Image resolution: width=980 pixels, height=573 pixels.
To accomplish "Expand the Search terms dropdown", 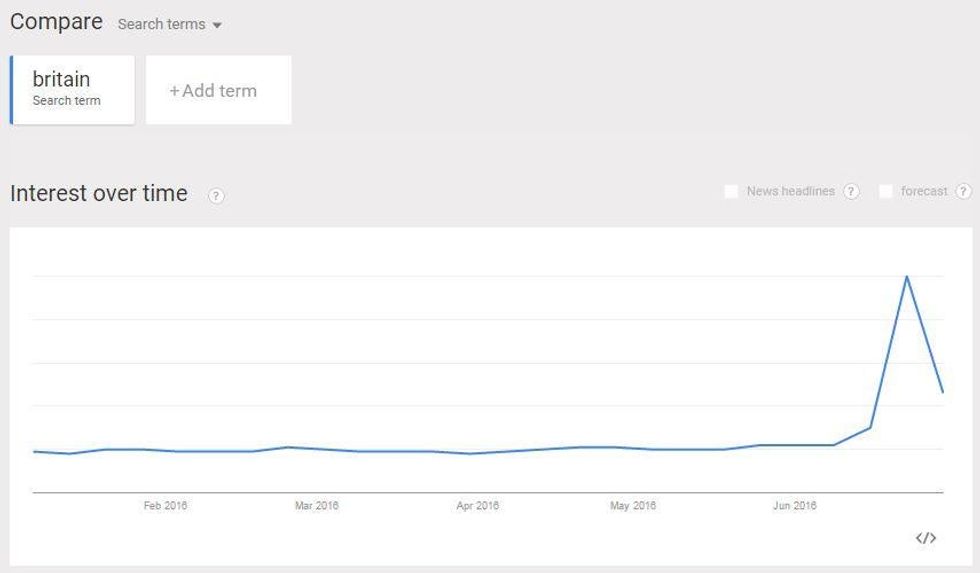I will [x=169, y=24].
